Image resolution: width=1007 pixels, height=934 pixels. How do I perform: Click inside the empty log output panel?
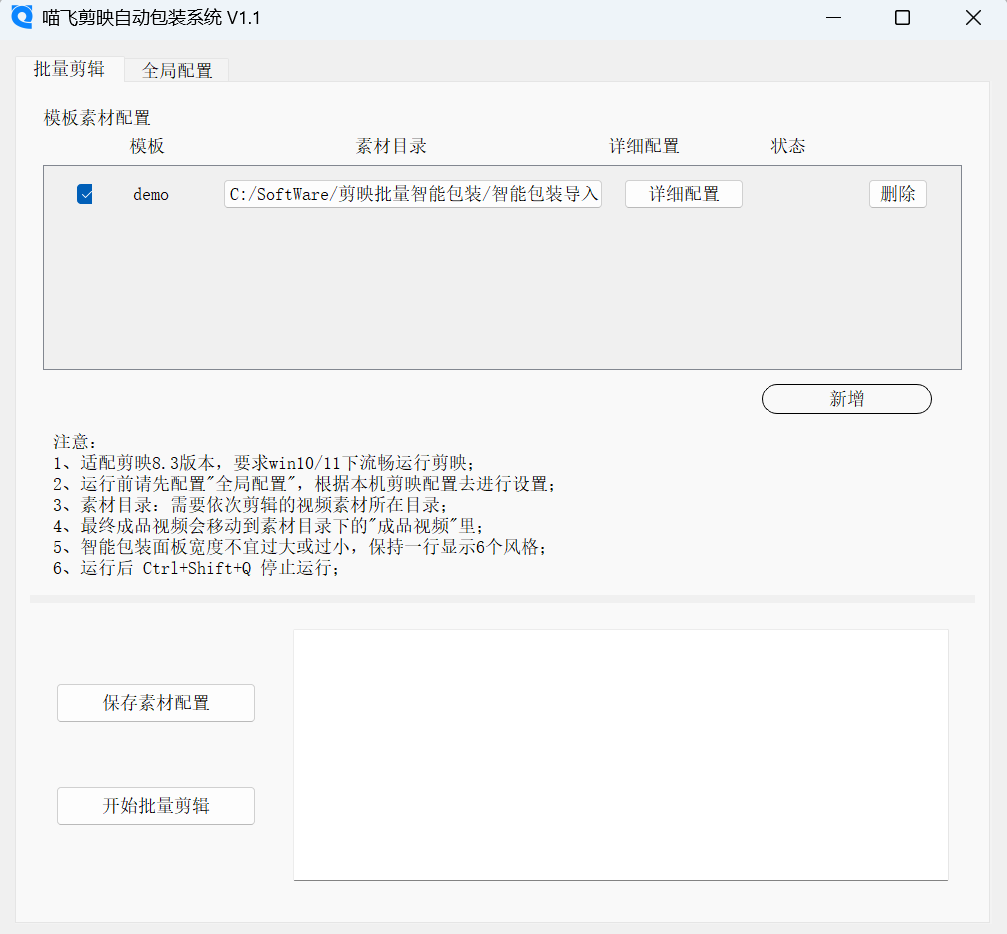point(620,753)
